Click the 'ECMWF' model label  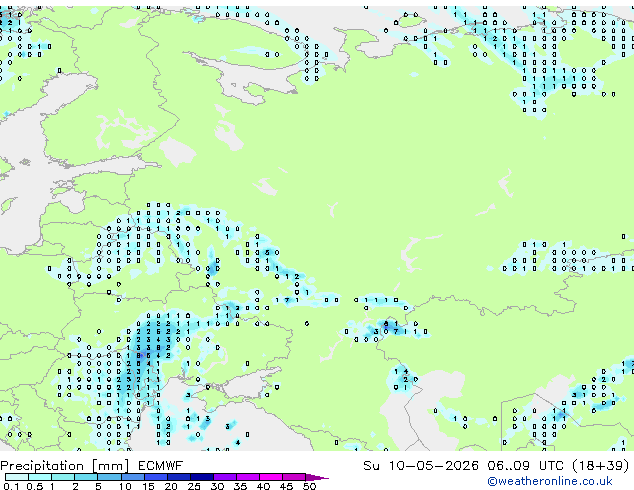click(161, 465)
